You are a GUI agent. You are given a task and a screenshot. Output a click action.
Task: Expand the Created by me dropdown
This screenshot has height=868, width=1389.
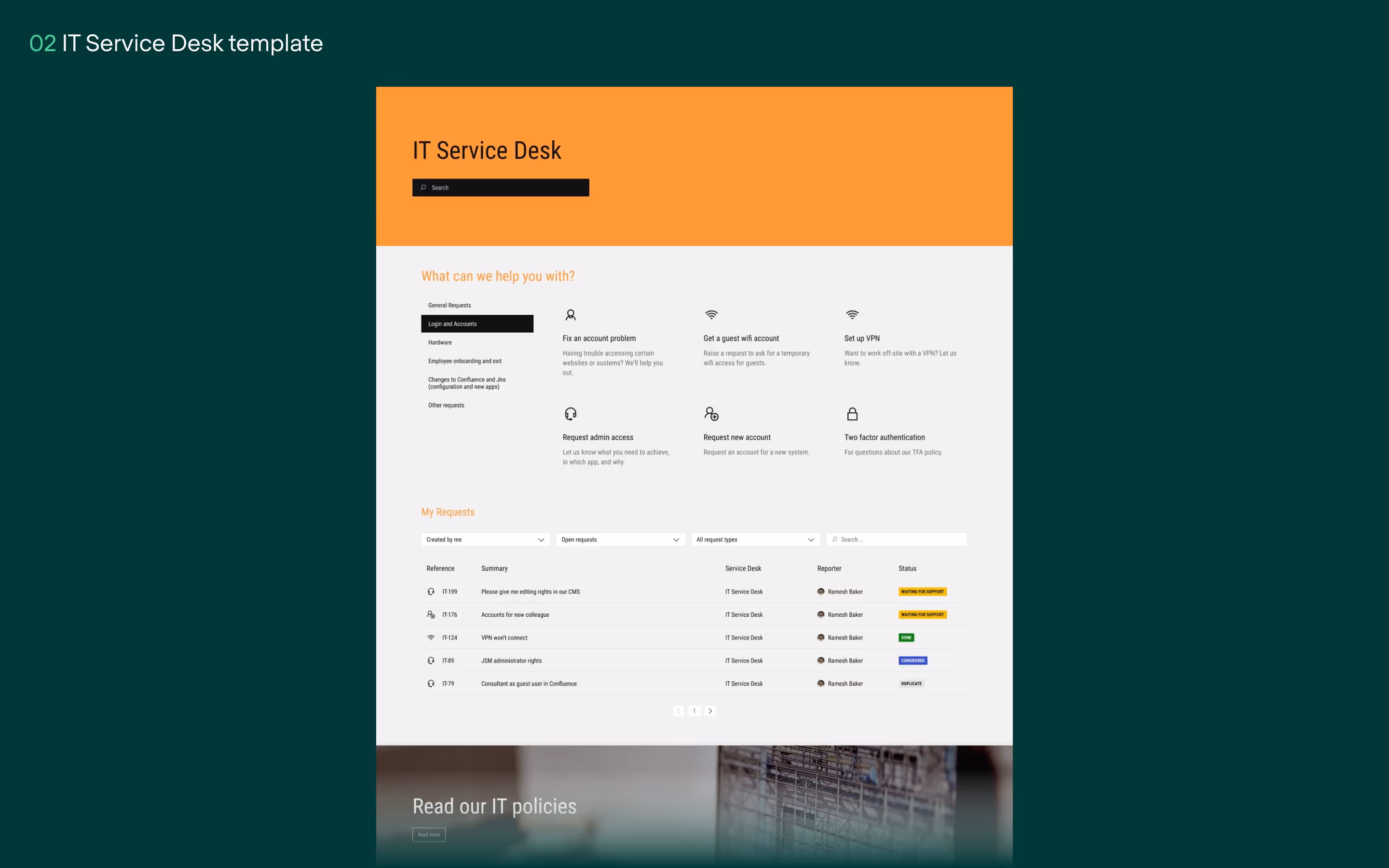pyautogui.click(x=485, y=540)
